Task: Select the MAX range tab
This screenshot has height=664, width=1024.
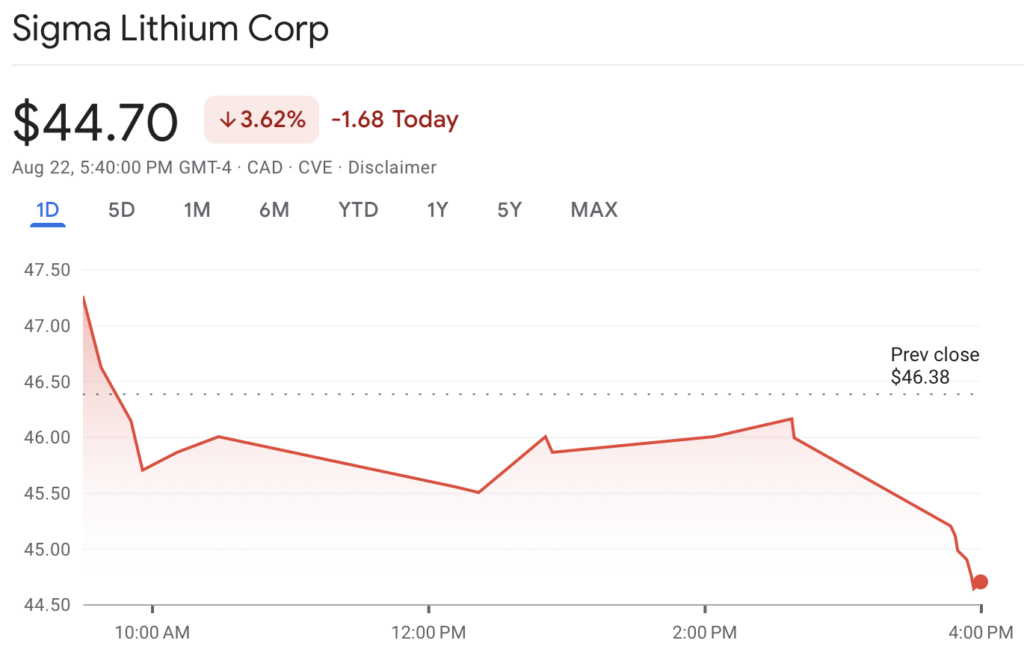Action: coord(594,210)
